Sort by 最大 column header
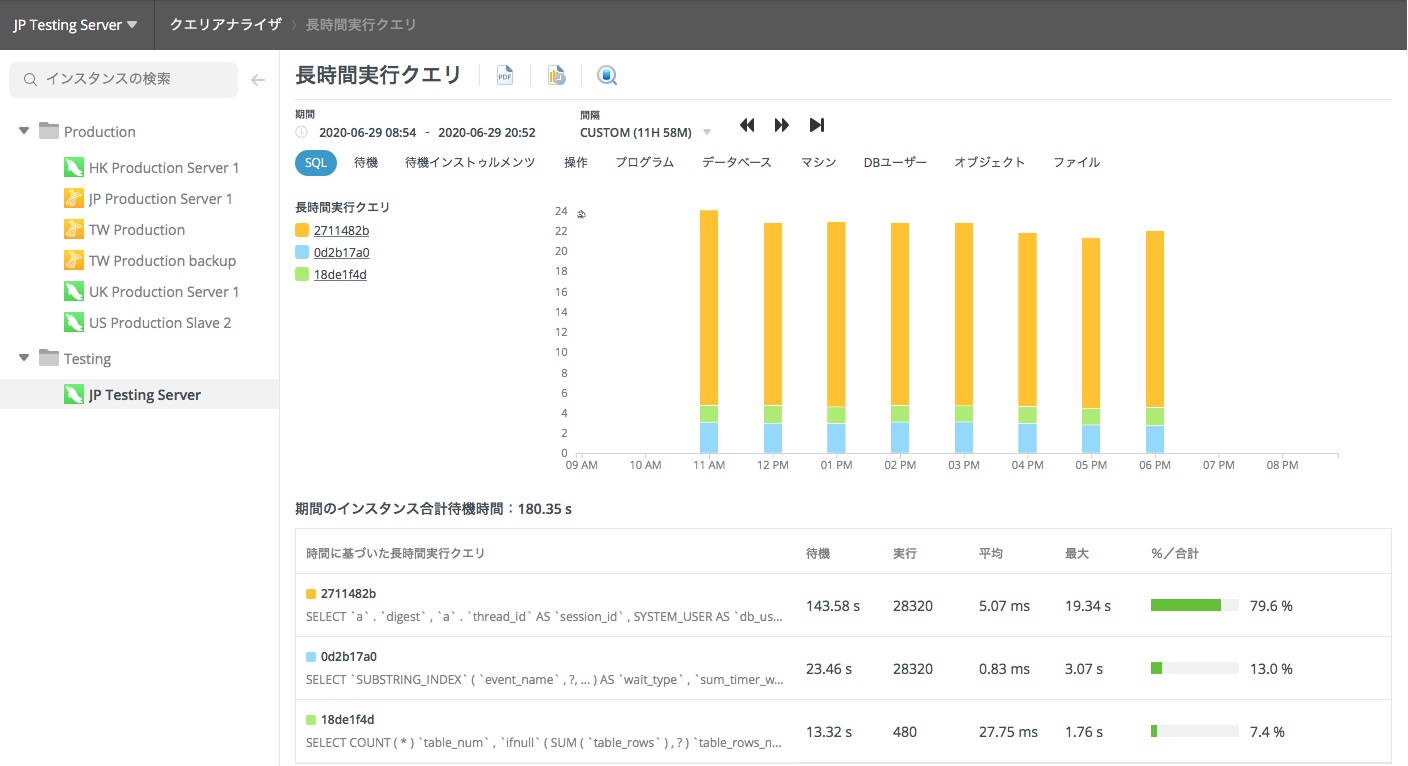This screenshot has width=1408, height=766. [x=1077, y=553]
